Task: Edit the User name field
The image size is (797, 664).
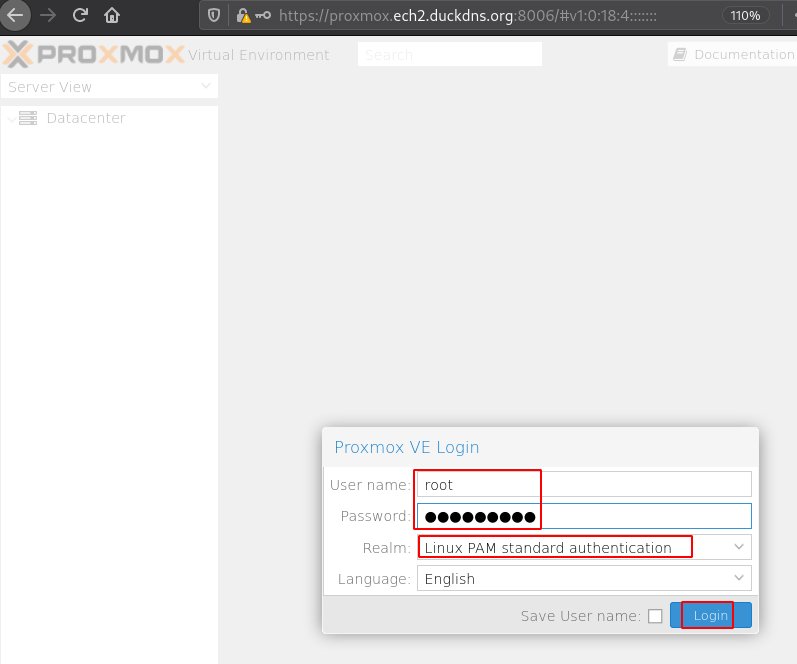Action: [x=584, y=484]
